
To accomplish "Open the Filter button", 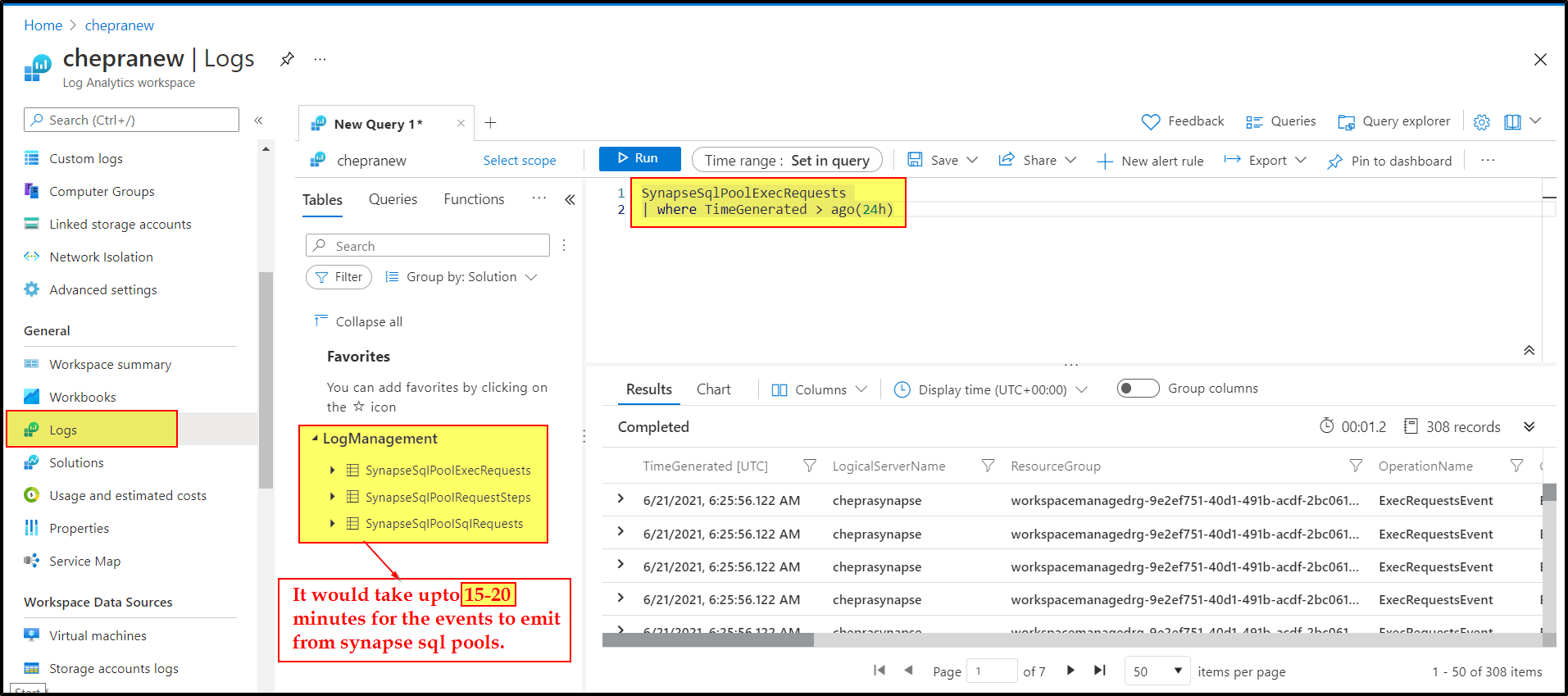I will pos(339,277).
